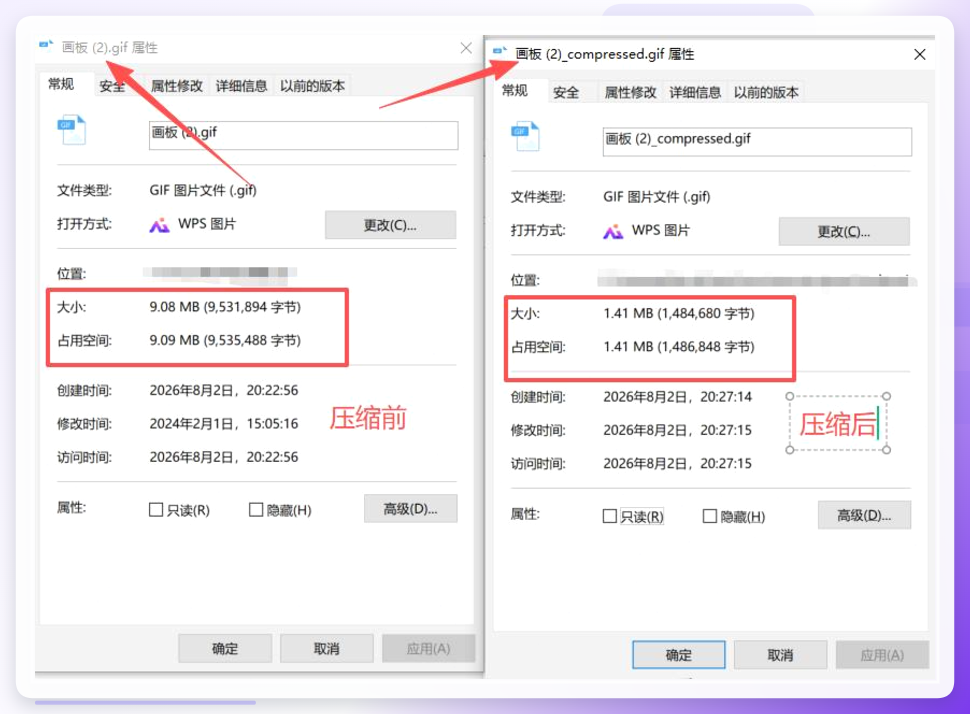970x714 pixels.
Task: Click the GIF file icon in 画板 (2).gif window
Action: [71, 130]
